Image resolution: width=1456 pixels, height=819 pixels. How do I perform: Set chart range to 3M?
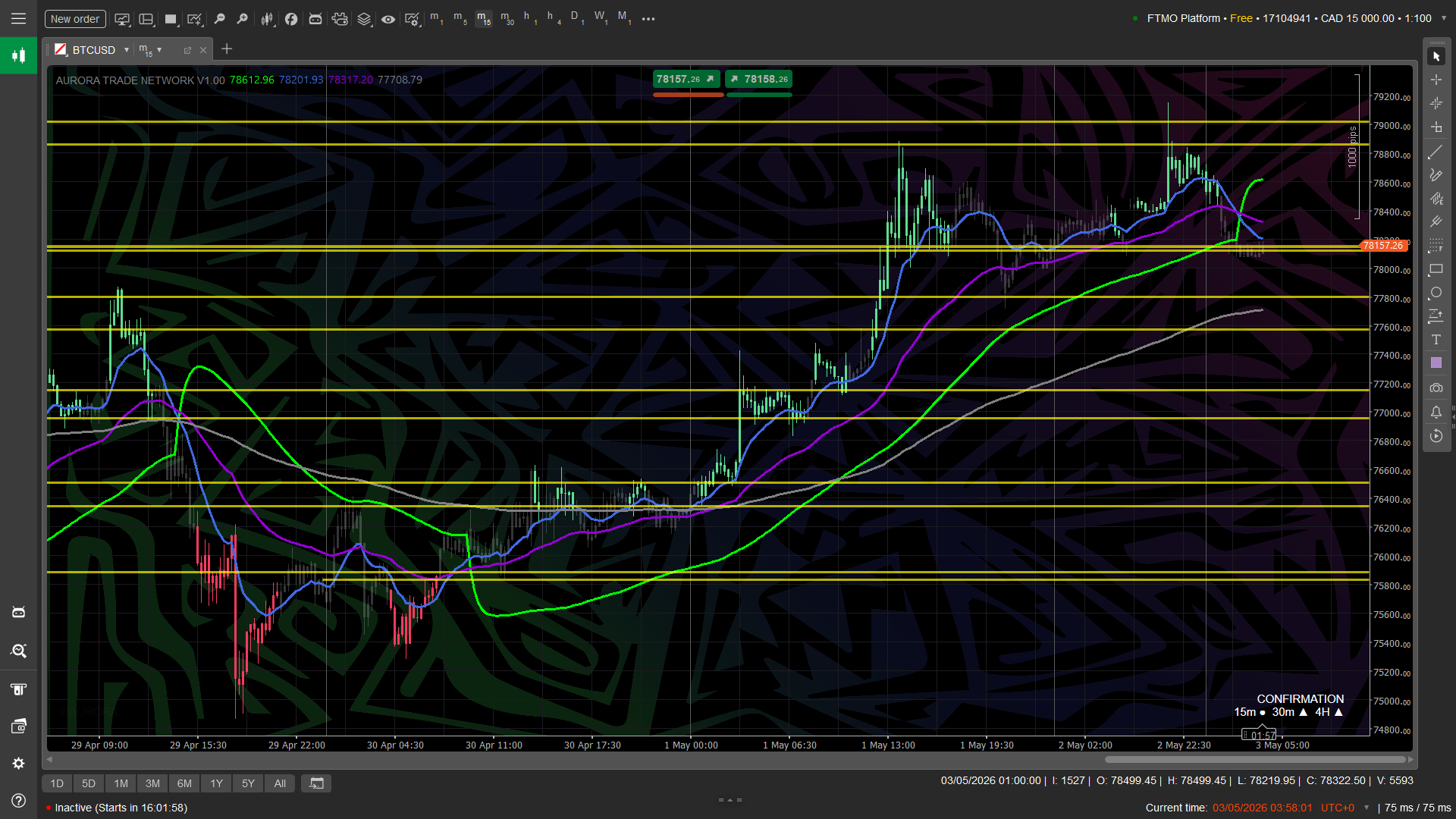[x=152, y=783]
